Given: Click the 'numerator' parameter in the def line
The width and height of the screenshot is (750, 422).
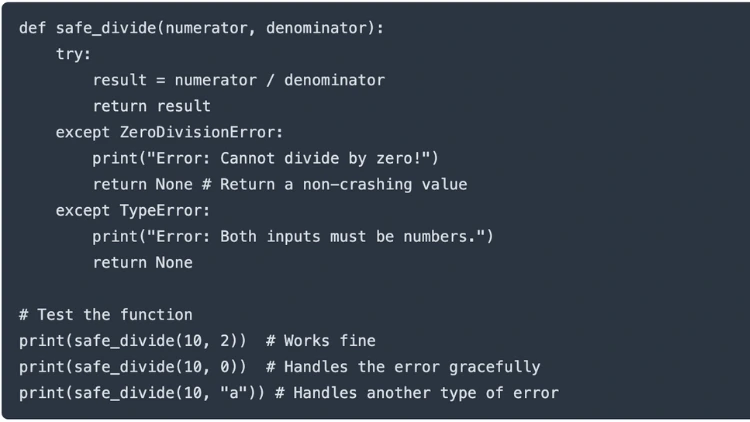Looking at the screenshot, I should tap(207, 28).
